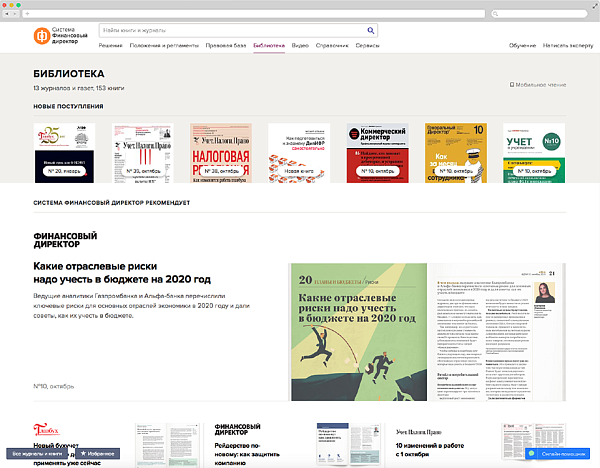
Task: Open the Решения menu item
Action: 111,46
